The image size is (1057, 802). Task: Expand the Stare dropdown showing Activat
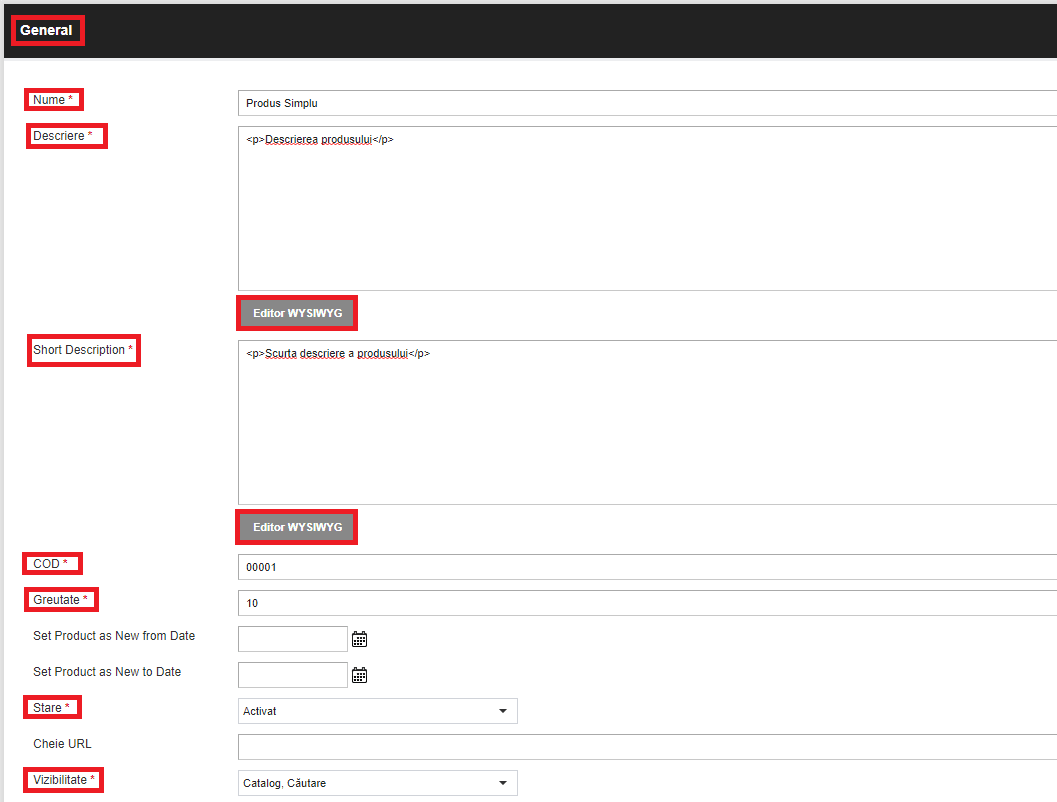coord(378,711)
